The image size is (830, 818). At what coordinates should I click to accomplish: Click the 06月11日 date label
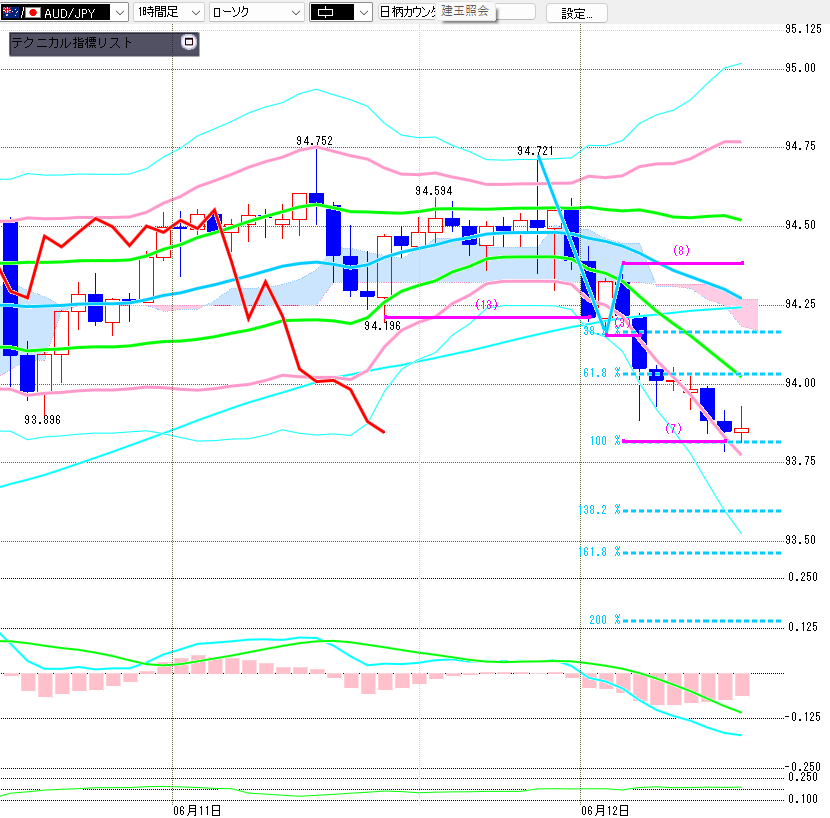click(197, 811)
